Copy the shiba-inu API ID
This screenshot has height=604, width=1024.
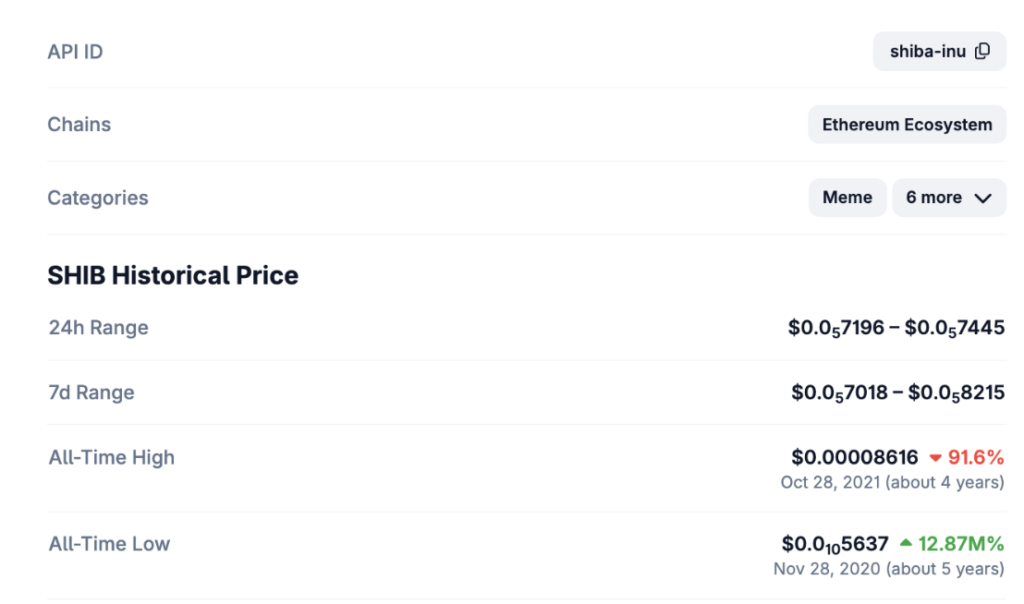click(x=983, y=51)
